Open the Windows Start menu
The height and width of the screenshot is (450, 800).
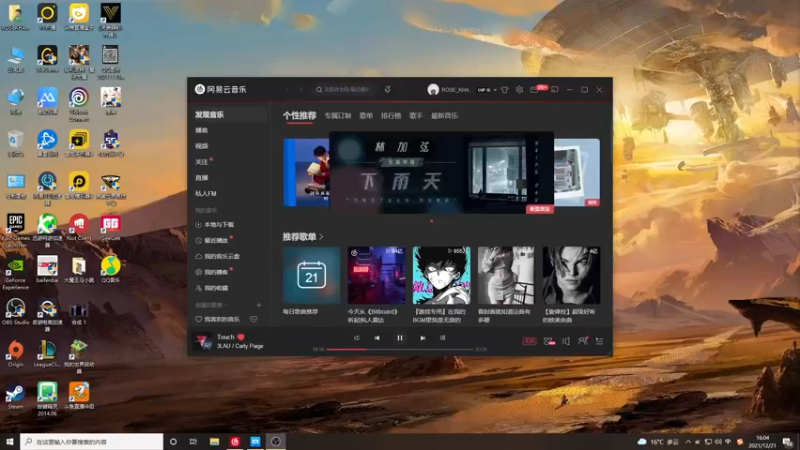click(9, 441)
